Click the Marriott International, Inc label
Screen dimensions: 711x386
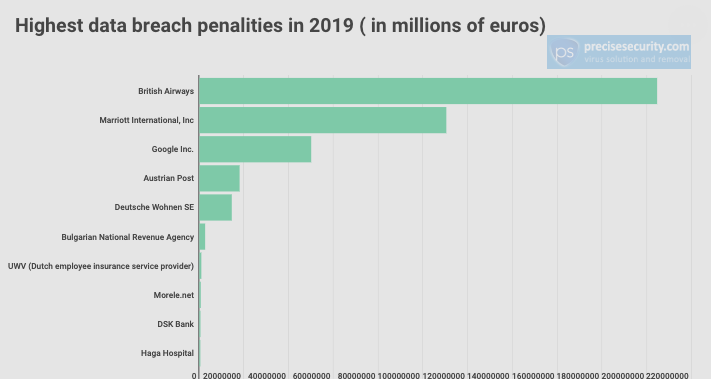146,120
